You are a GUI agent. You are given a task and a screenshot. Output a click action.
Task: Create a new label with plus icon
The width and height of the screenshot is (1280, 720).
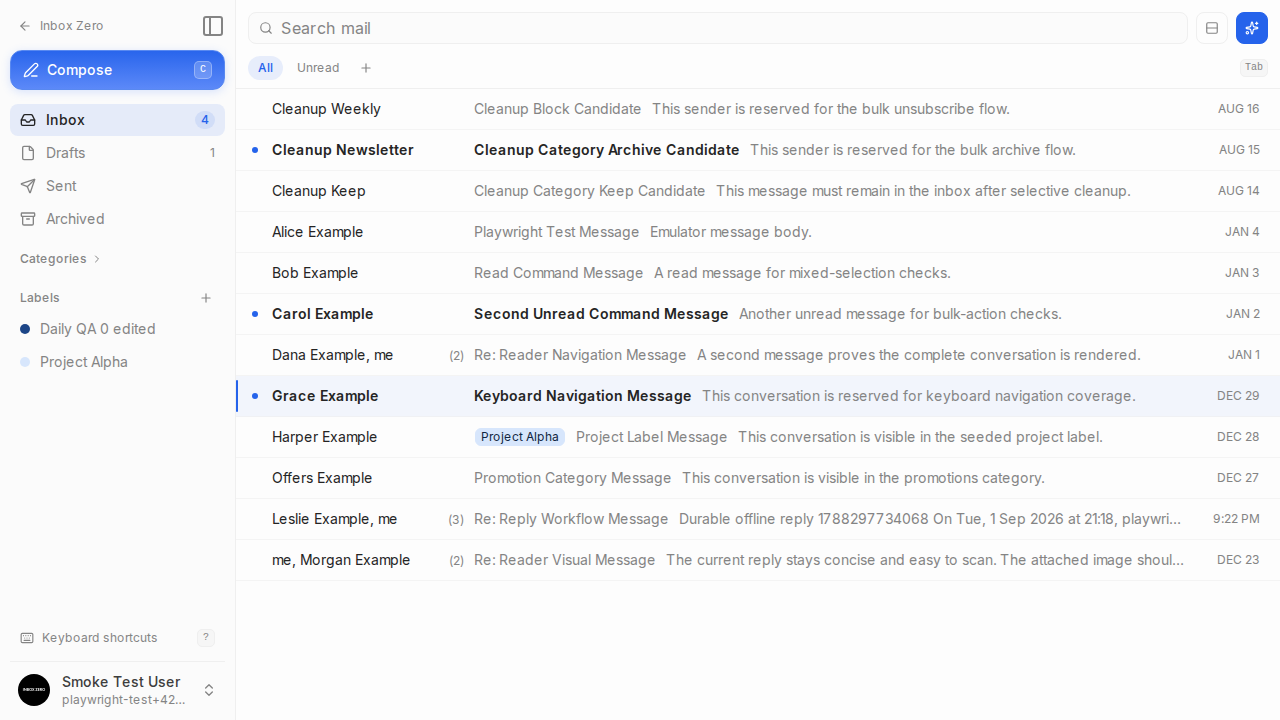tap(206, 298)
